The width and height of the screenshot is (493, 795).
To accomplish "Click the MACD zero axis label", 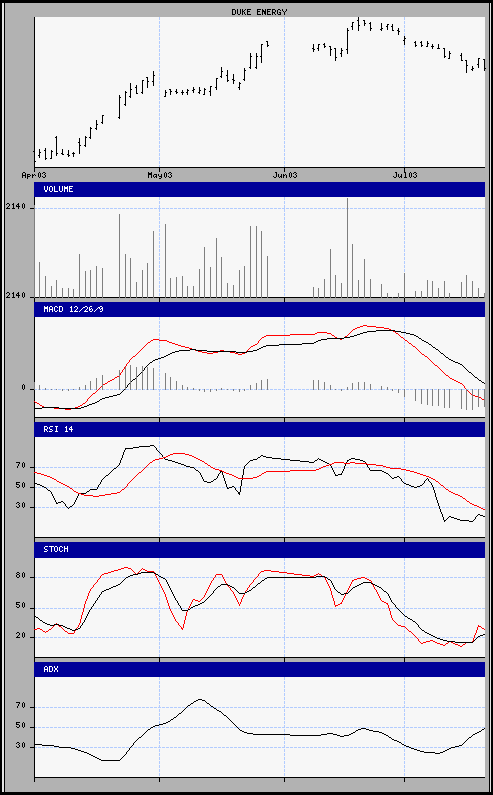I will click(23, 388).
